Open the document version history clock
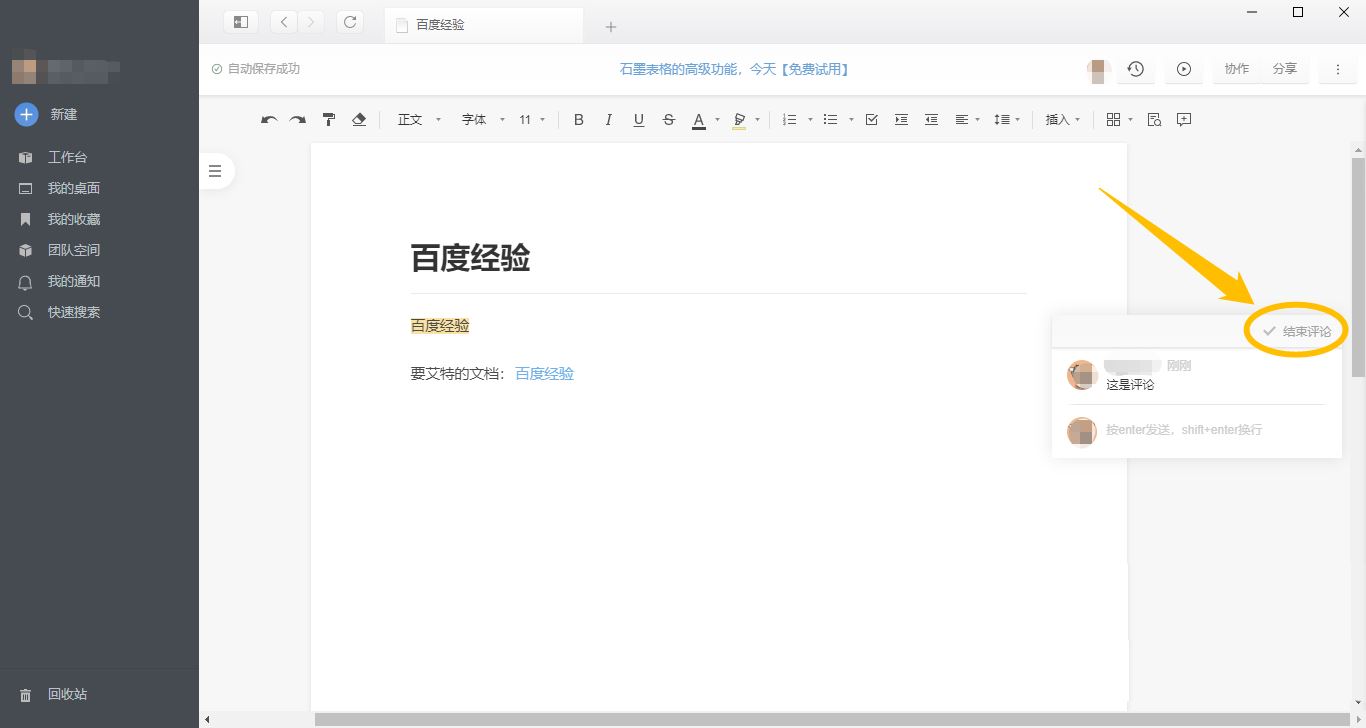The height and width of the screenshot is (728, 1366). (x=1135, y=69)
